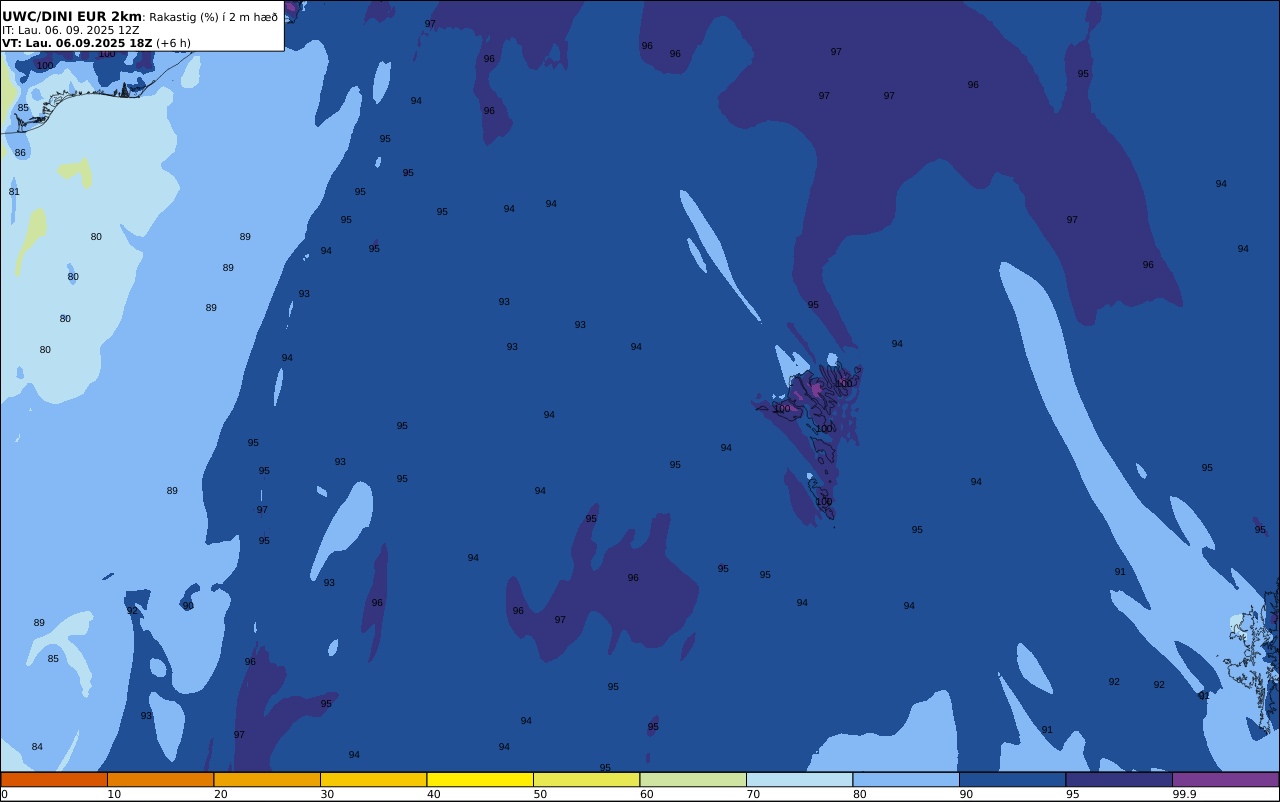Select the golden 30–40 legend swatch

[373, 779]
